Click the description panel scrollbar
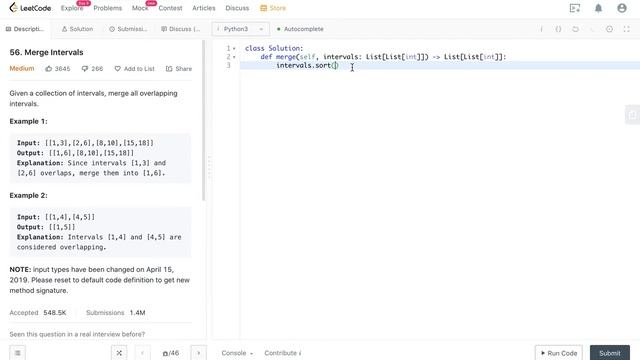This screenshot has width=640, height=360. 204,120
